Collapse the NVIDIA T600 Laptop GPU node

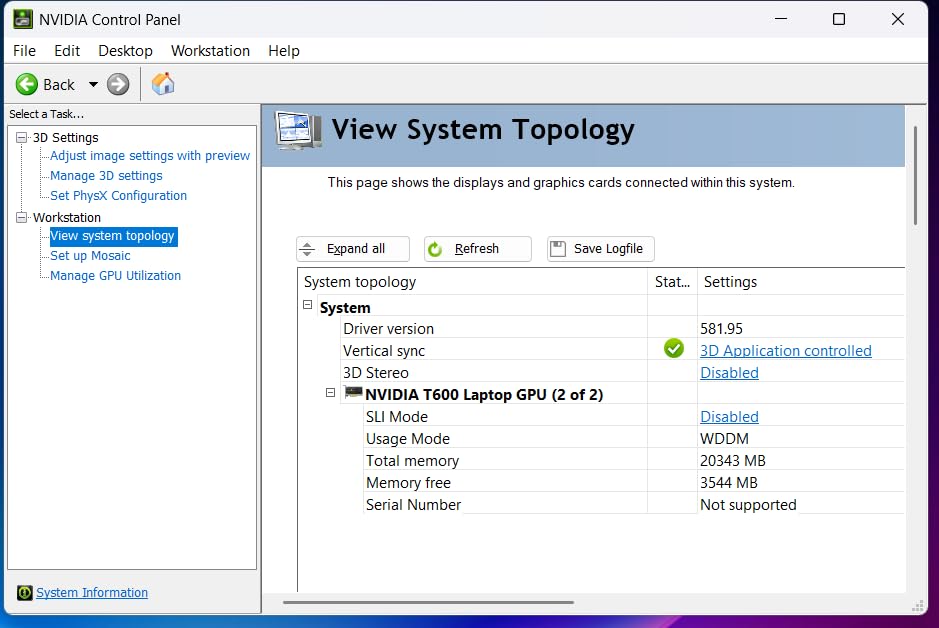[x=330, y=394]
